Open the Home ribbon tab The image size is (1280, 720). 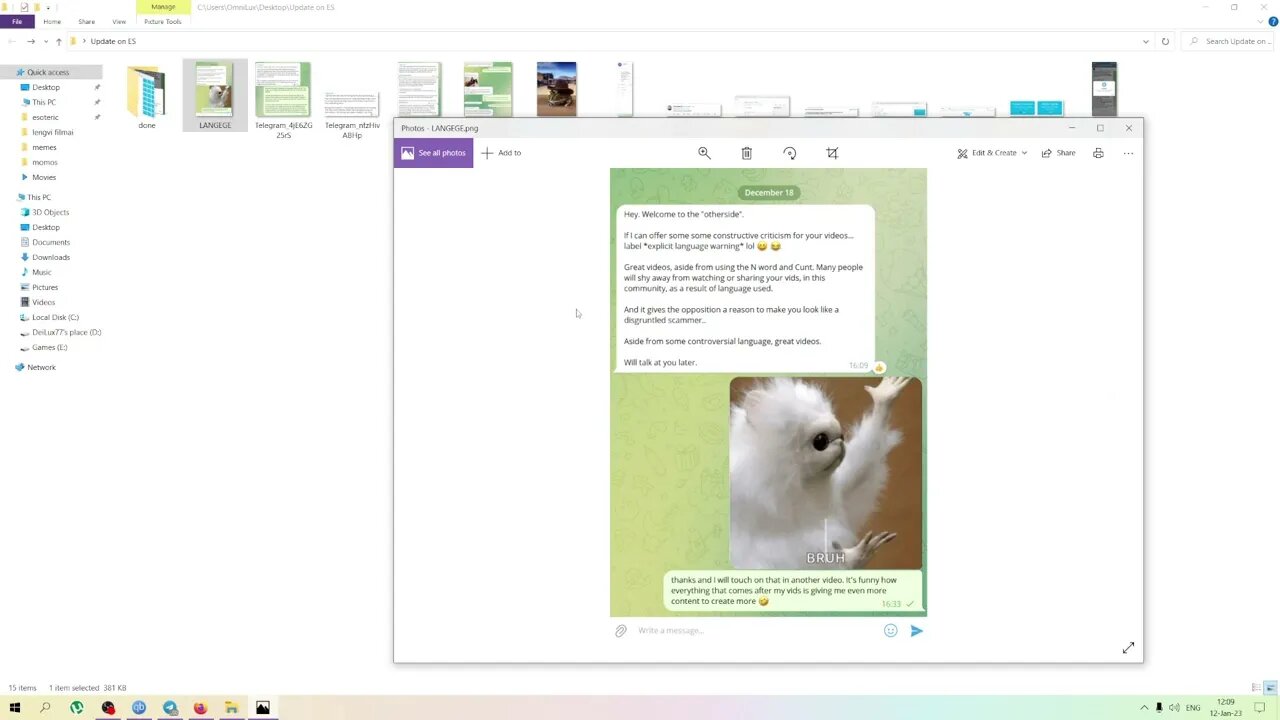[x=52, y=21]
